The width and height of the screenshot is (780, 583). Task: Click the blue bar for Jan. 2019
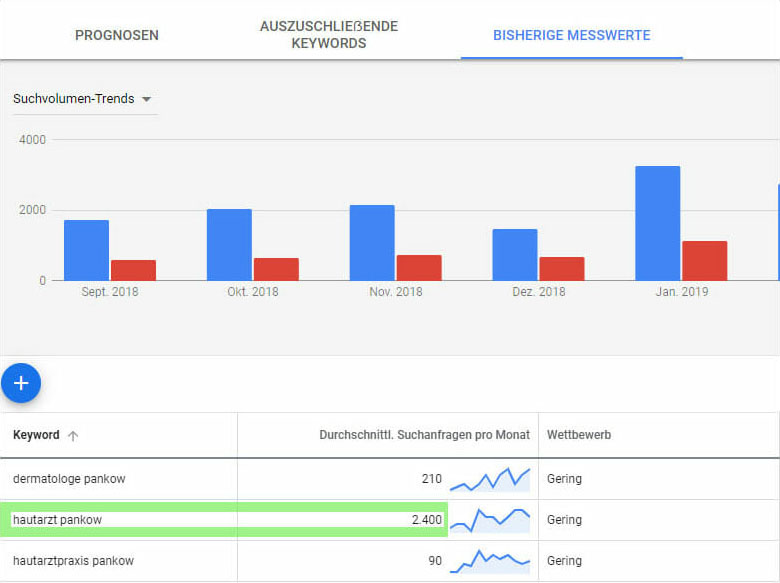657,223
